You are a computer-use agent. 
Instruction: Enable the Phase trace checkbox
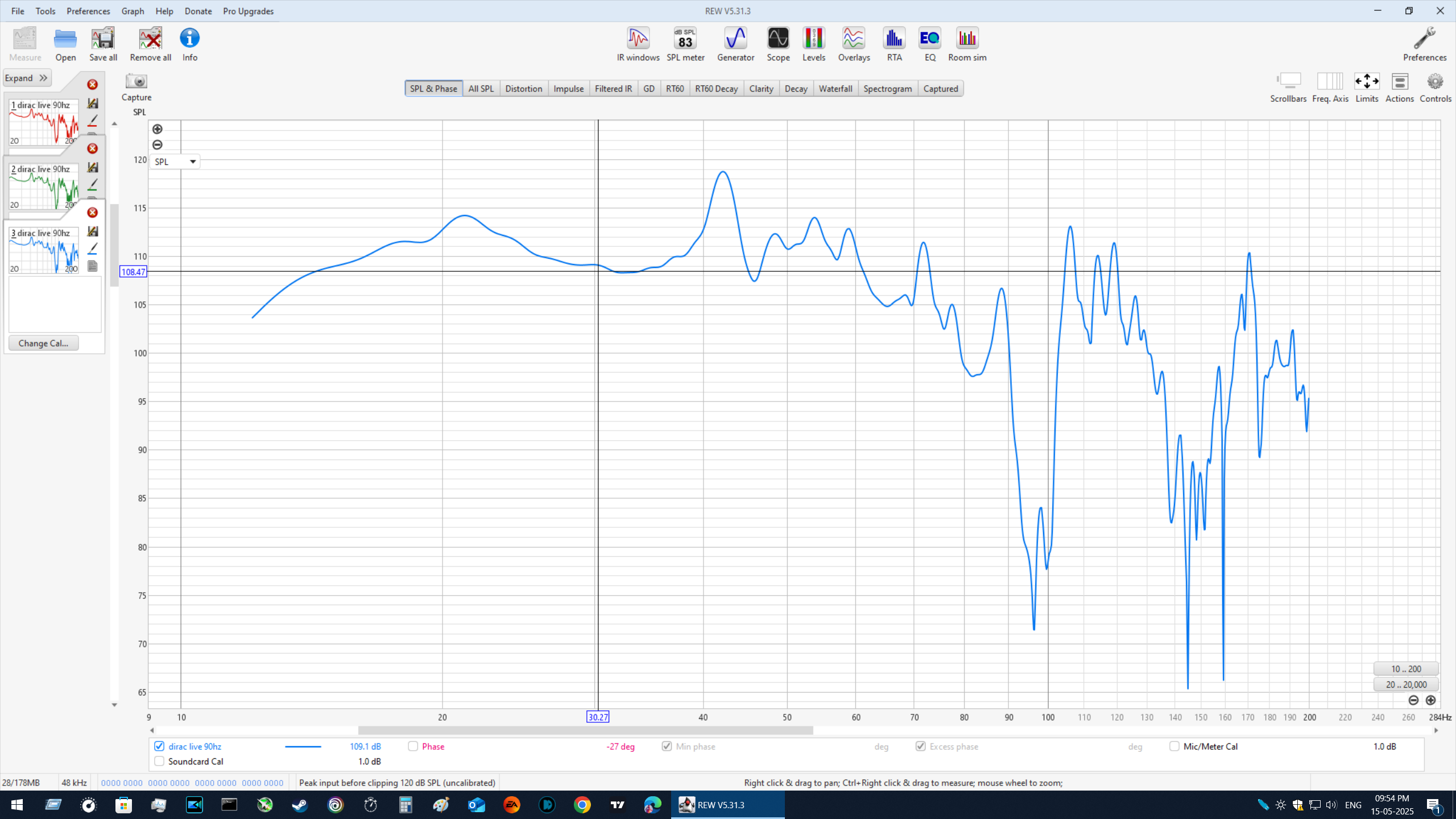(413, 746)
